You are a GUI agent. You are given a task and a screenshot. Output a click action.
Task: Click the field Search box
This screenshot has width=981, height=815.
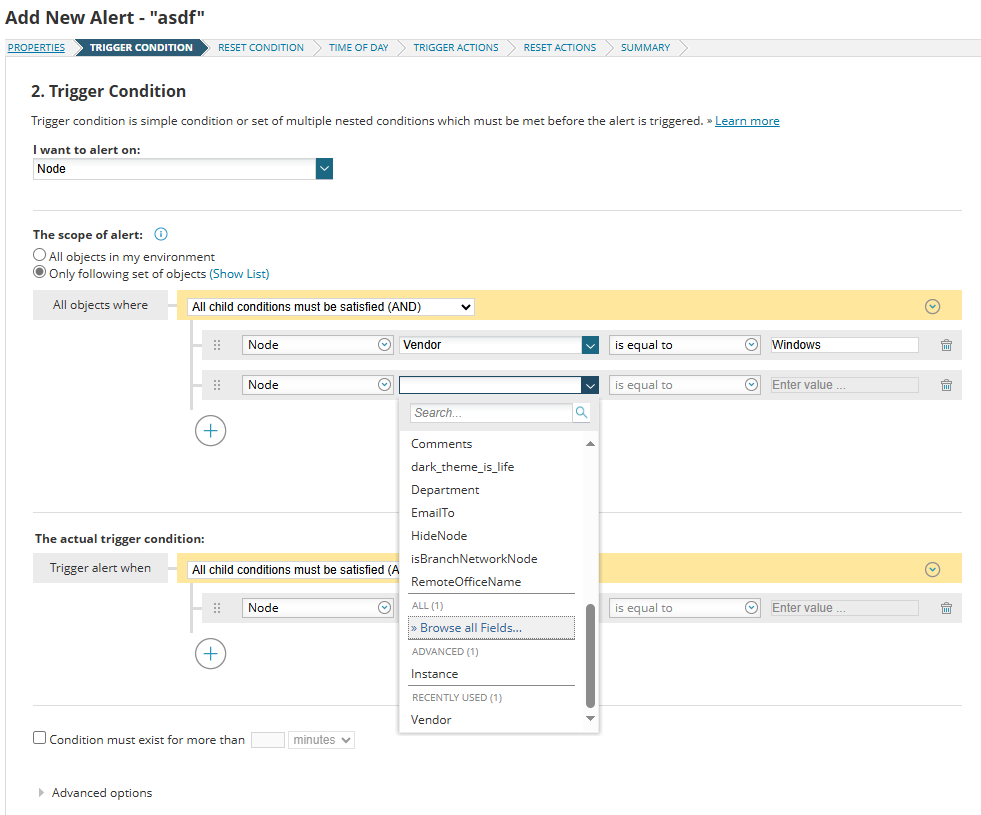(490, 412)
